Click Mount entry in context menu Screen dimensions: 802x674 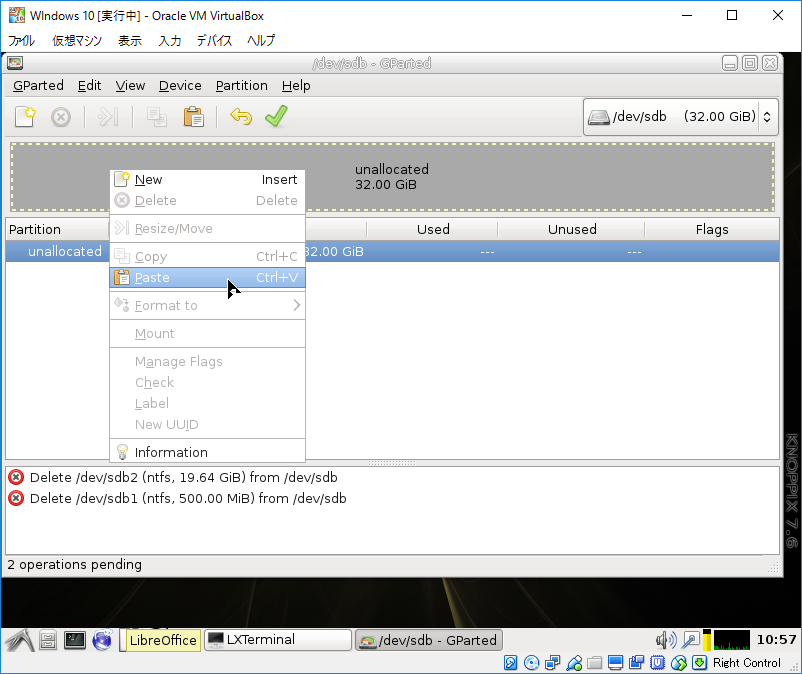[x=207, y=333]
